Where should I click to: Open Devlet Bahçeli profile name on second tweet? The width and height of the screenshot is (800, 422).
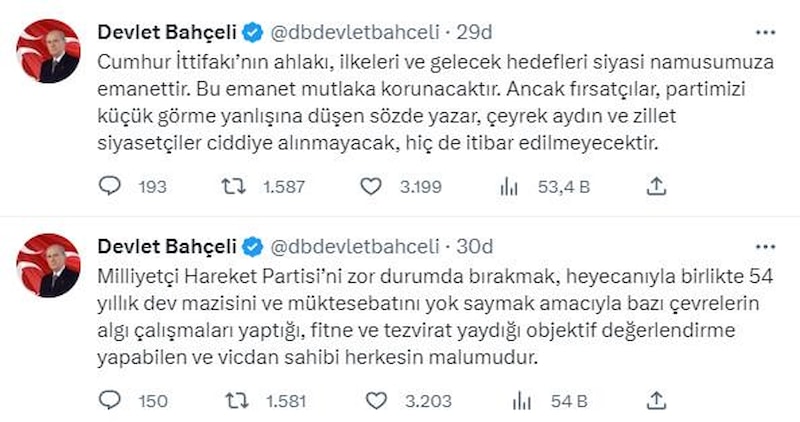167,247
